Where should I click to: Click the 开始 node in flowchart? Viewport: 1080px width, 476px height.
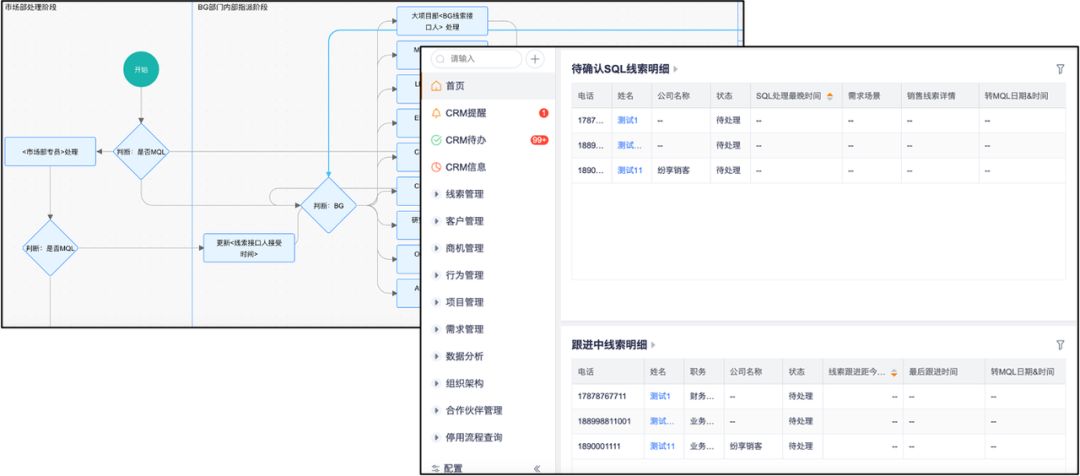(x=141, y=70)
